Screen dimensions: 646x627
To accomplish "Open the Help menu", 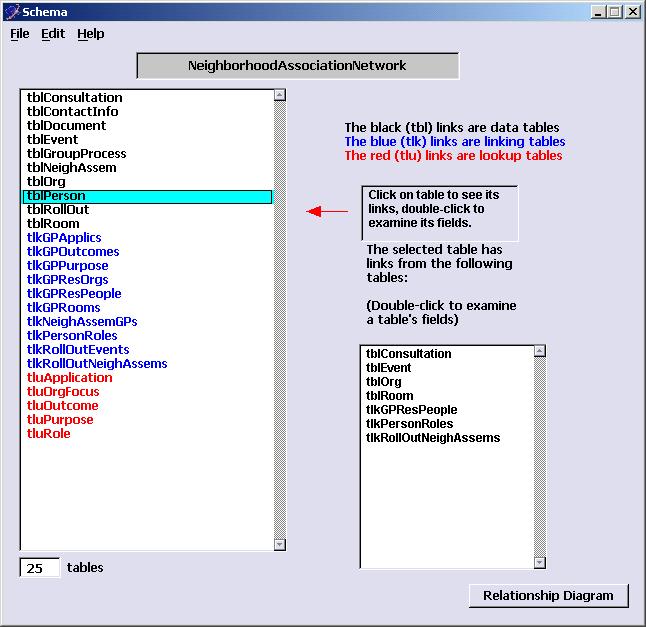I will pos(91,34).
